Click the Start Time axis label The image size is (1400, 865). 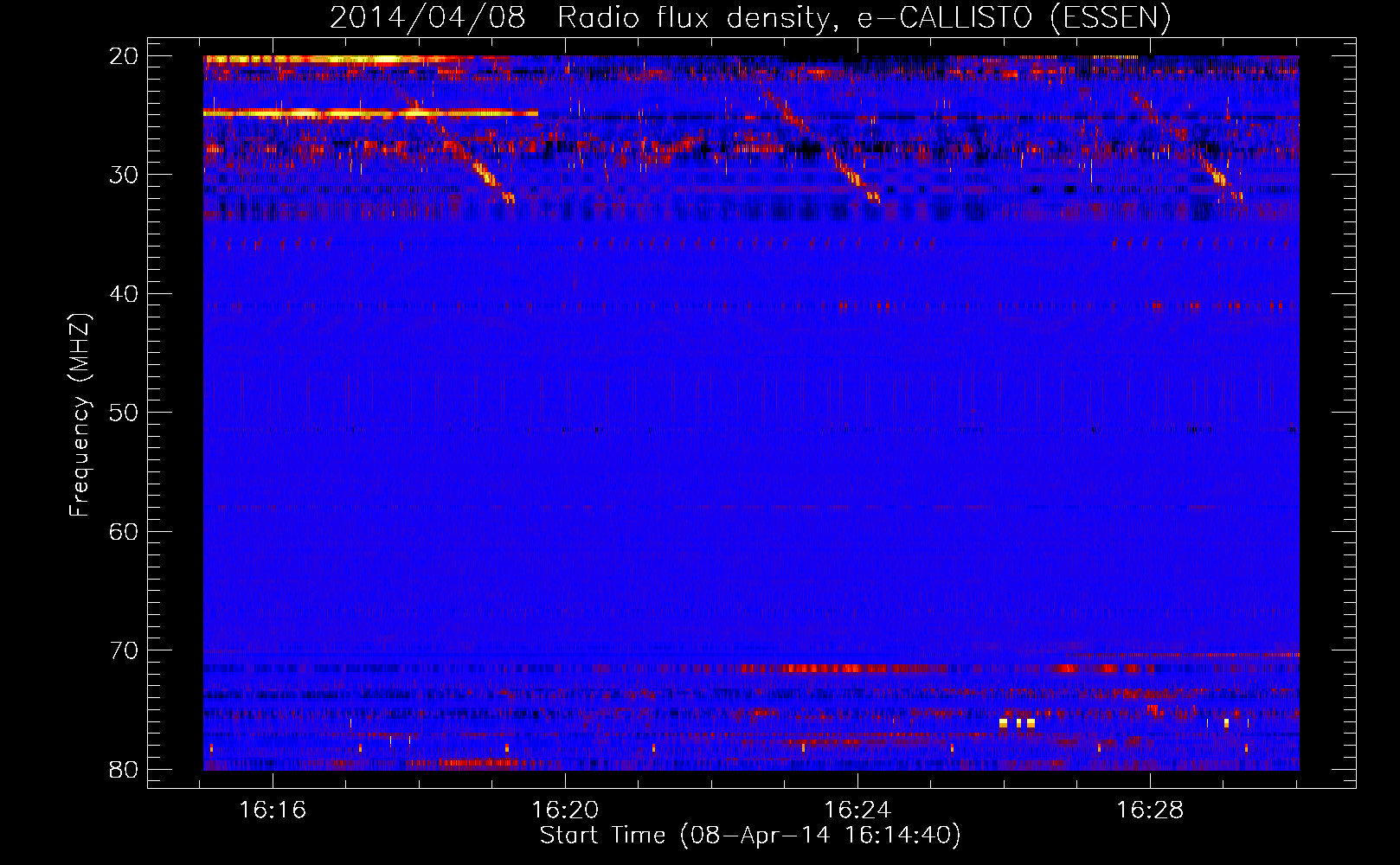coord(750,836)
